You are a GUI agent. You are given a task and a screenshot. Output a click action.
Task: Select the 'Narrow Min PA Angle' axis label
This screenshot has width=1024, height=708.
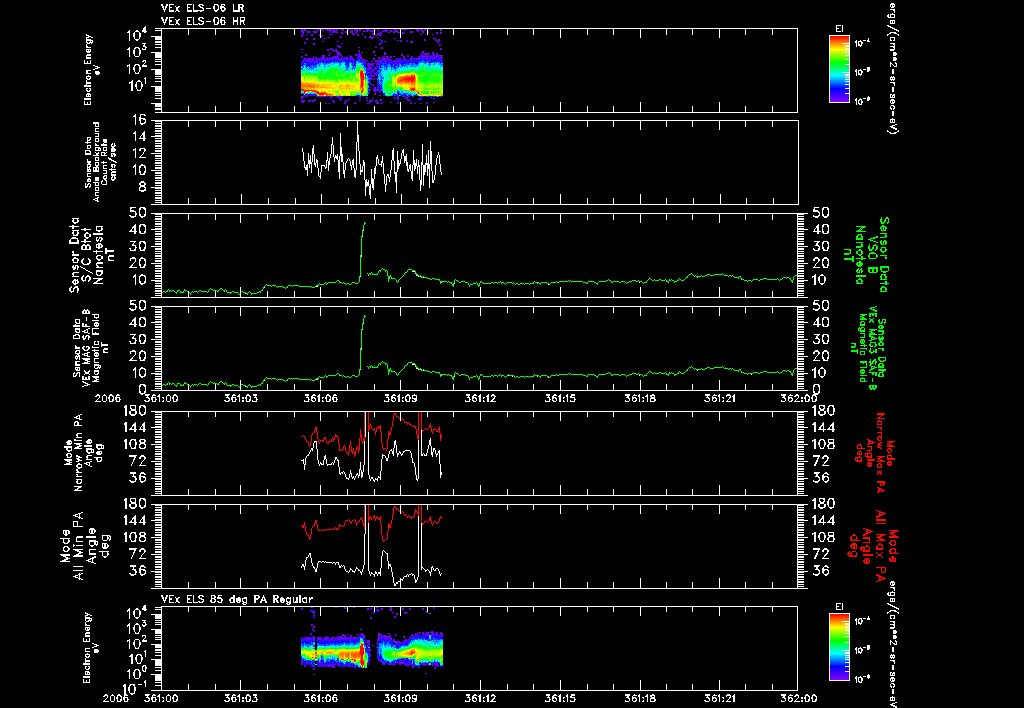click(x=84, y=452)
